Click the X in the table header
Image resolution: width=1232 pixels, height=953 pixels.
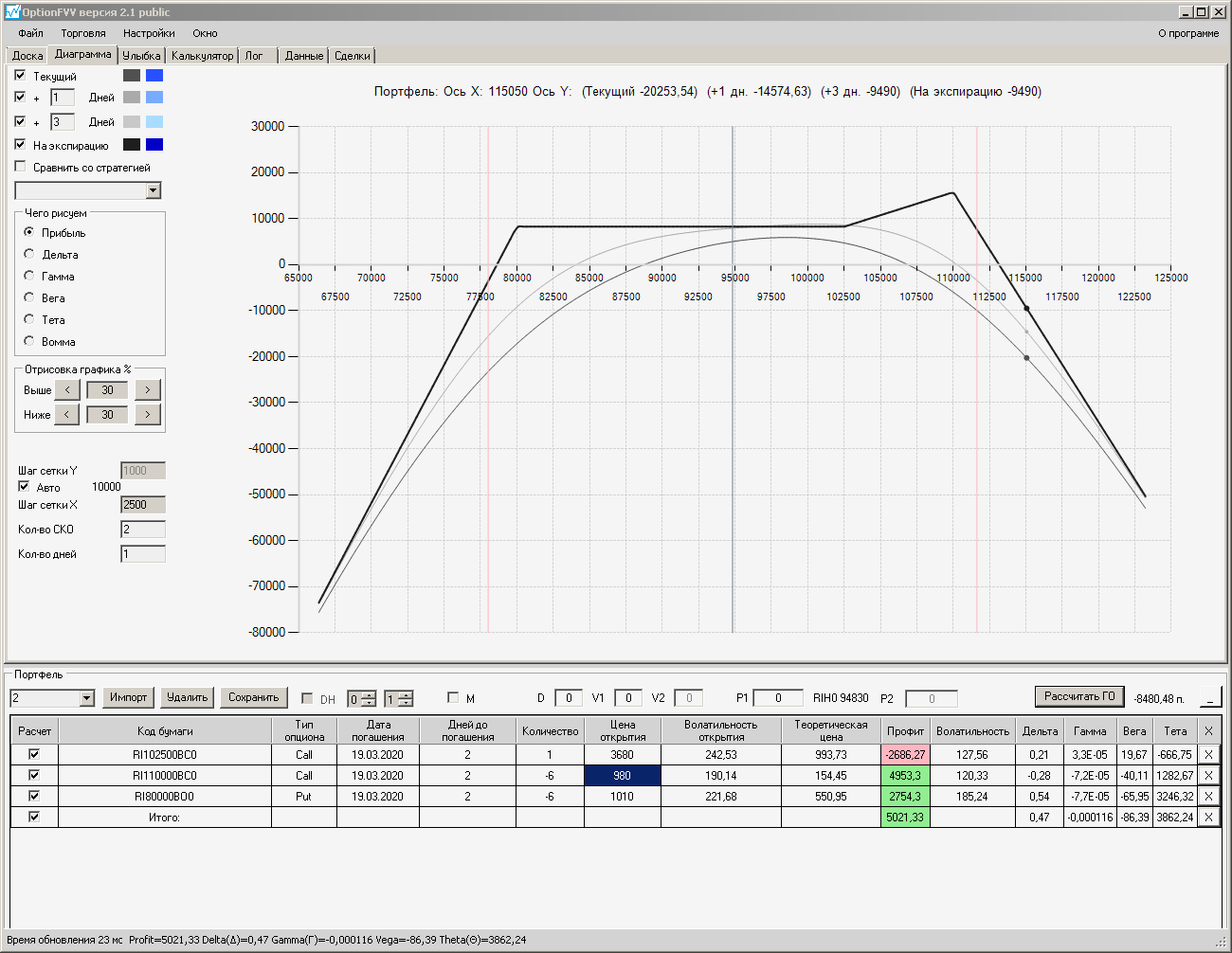1208,731
